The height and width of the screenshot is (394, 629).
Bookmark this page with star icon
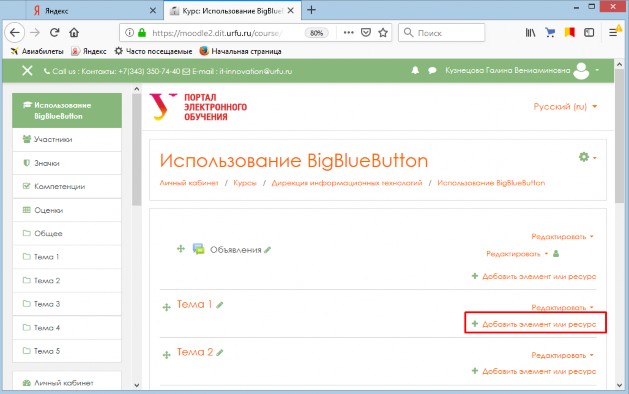point(383,33)
